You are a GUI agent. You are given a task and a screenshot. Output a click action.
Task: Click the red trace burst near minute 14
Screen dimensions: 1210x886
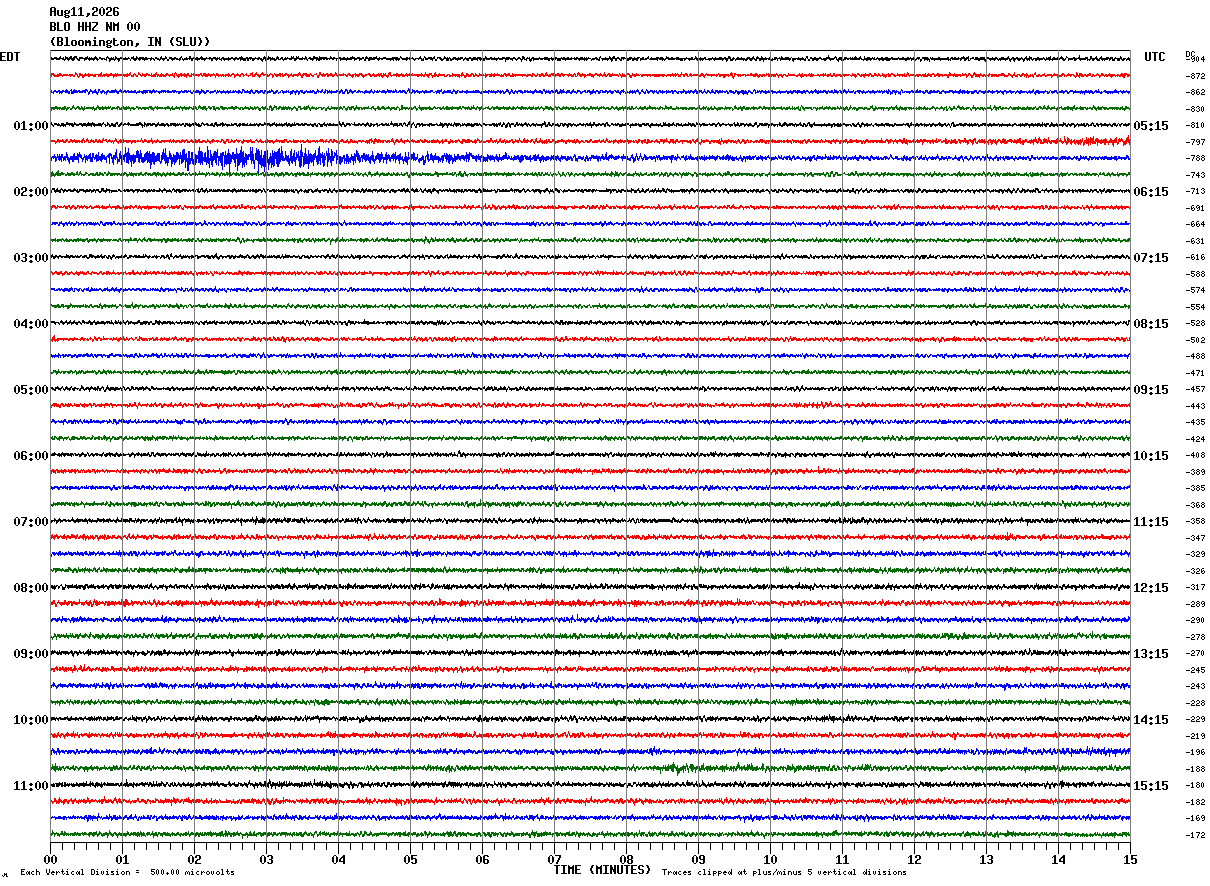click(1097, 141)
